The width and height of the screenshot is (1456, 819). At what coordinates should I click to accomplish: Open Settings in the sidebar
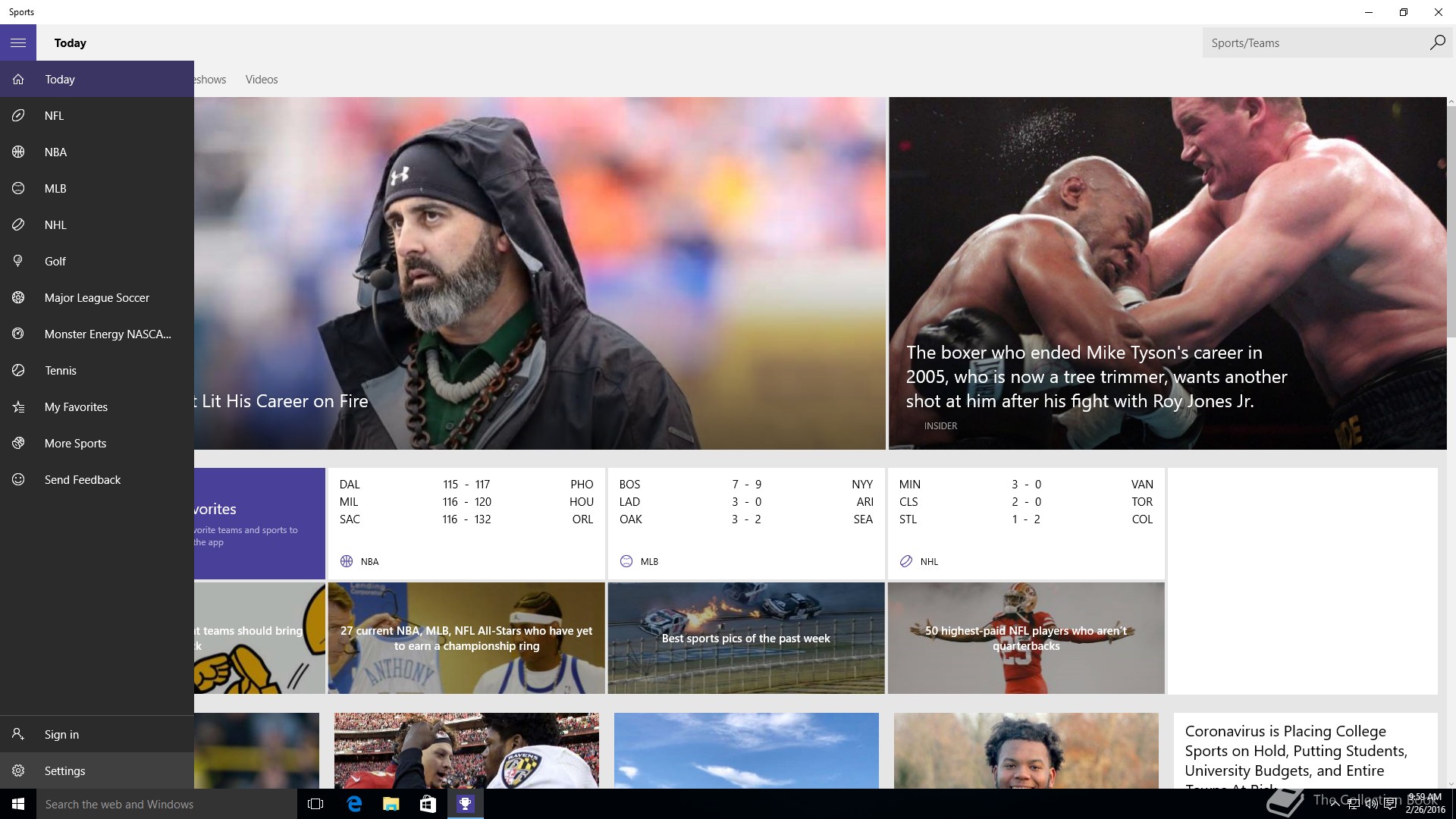[x=64, y=771]
